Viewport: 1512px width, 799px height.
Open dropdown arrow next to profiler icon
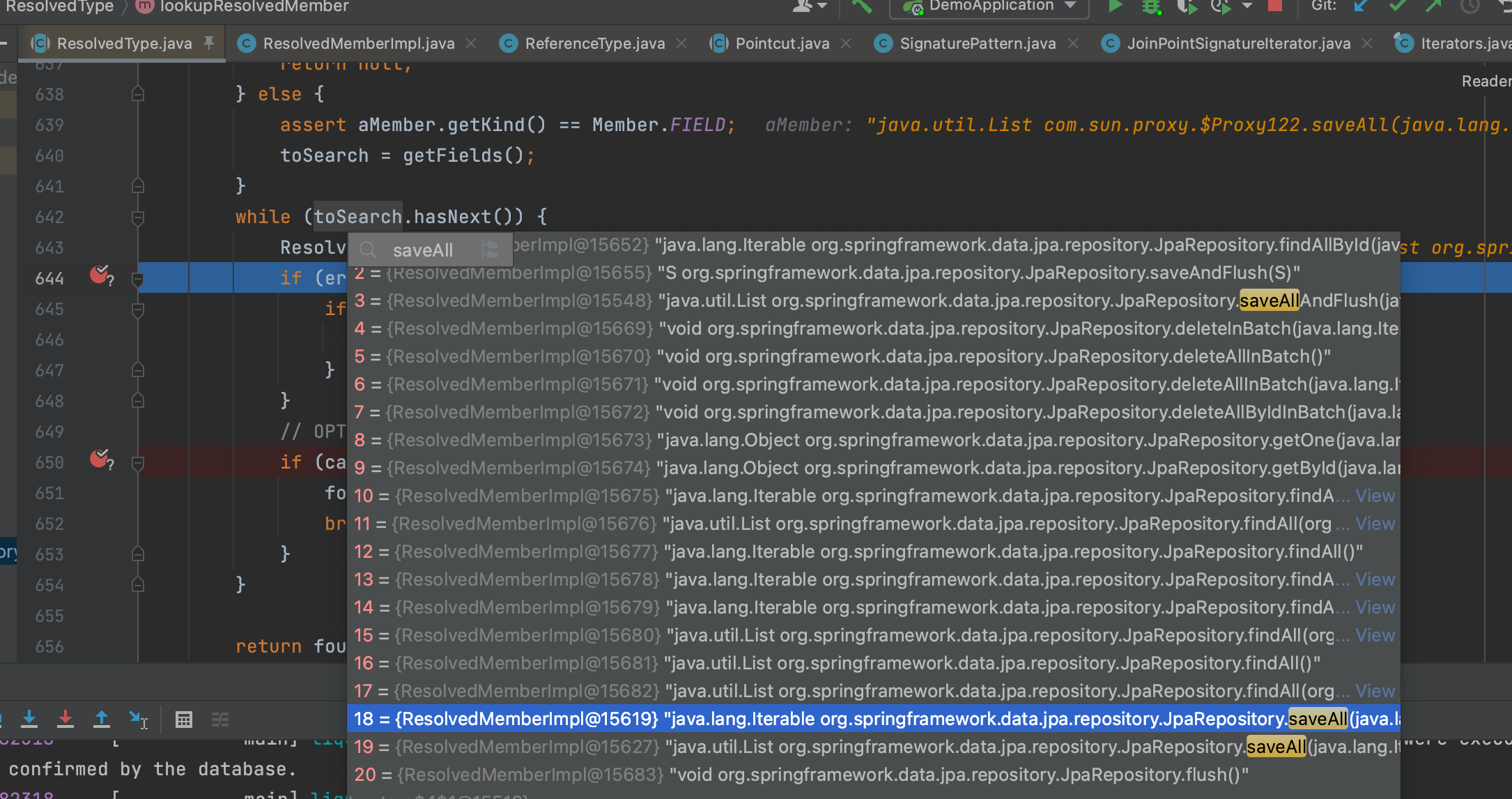1247,6
